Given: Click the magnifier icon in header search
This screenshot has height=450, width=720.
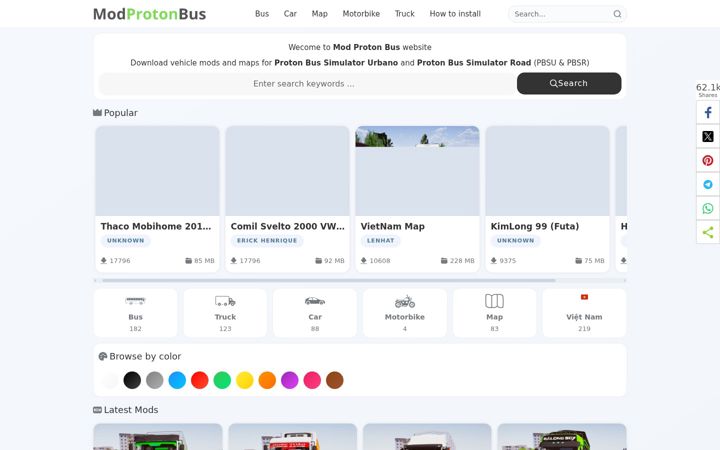Looking at the screenshot, I should (x=617, y=14).
